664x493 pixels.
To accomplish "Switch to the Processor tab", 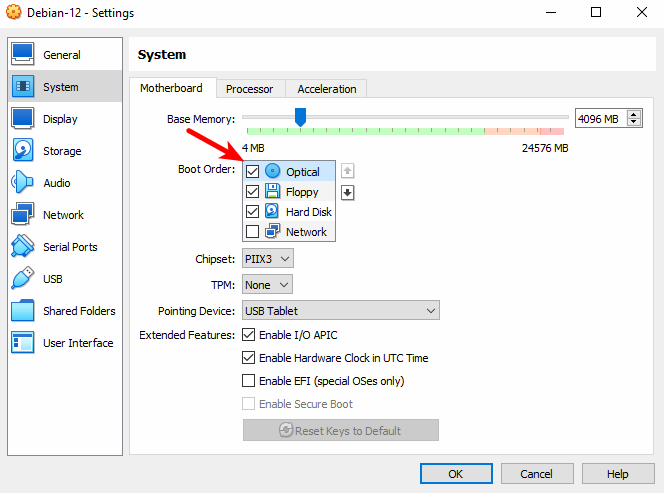I will click(x=249, y=89).
